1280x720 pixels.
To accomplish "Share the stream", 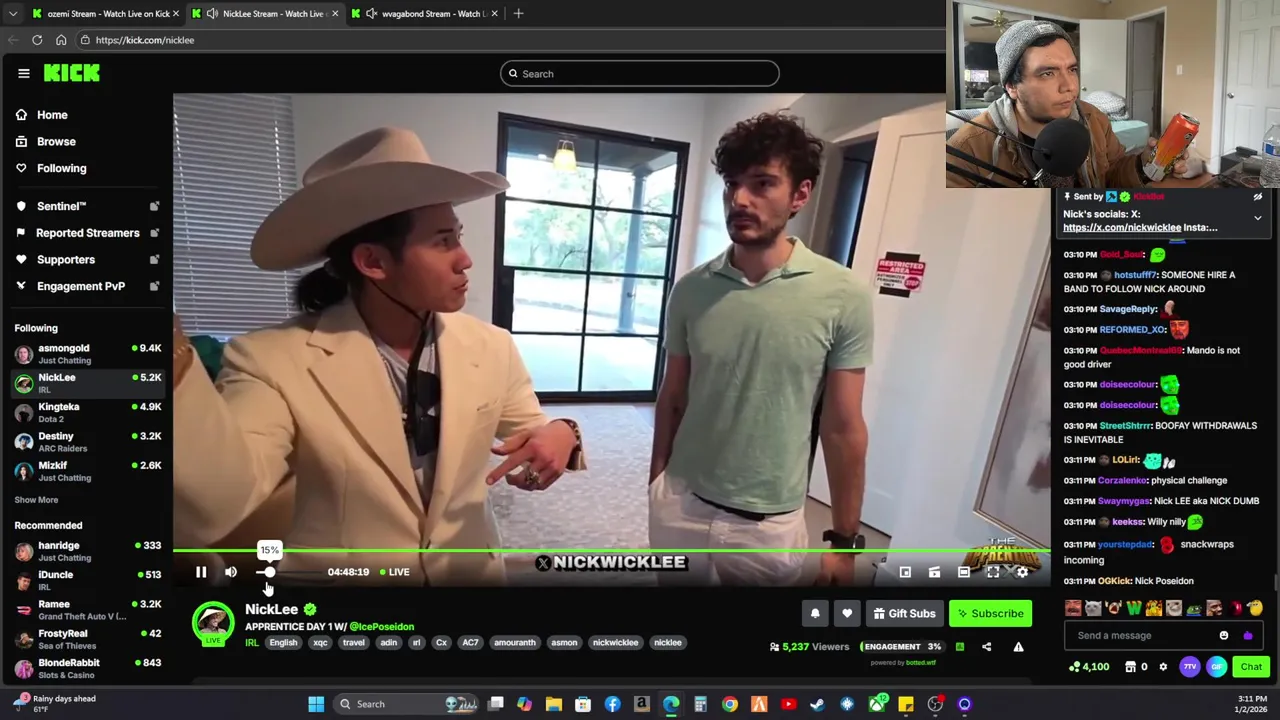I will coord(986,647).
